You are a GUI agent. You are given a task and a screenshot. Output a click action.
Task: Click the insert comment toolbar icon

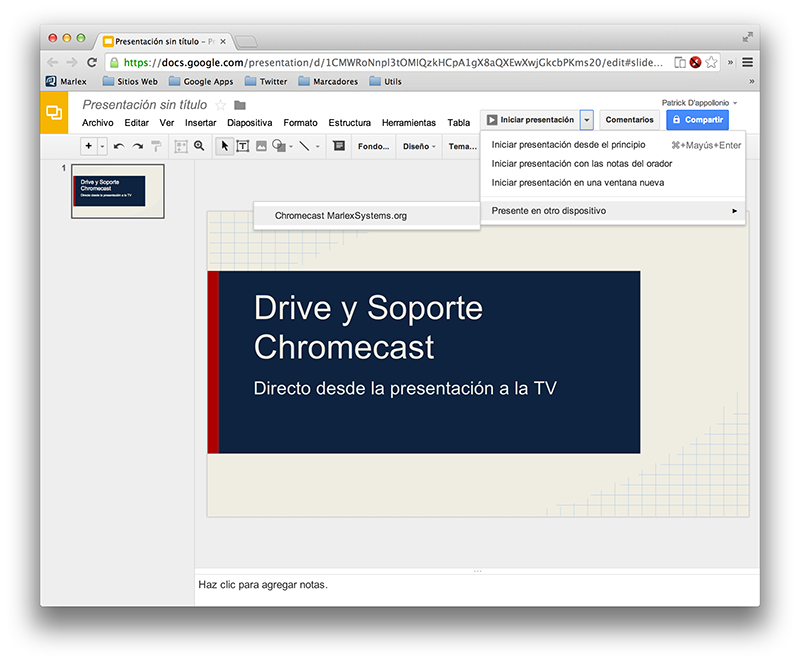coord(339,146)
